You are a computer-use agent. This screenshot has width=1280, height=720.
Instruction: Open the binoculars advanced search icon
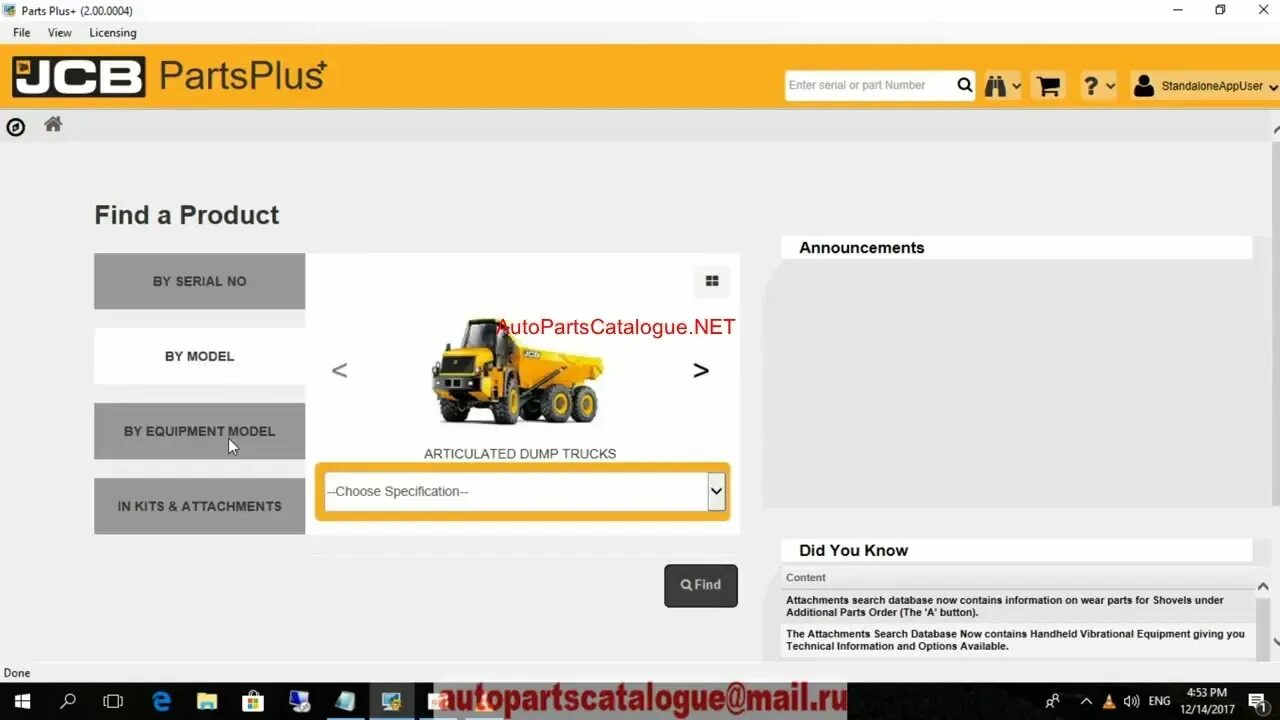pyautogui.click(x=995, y=86)
